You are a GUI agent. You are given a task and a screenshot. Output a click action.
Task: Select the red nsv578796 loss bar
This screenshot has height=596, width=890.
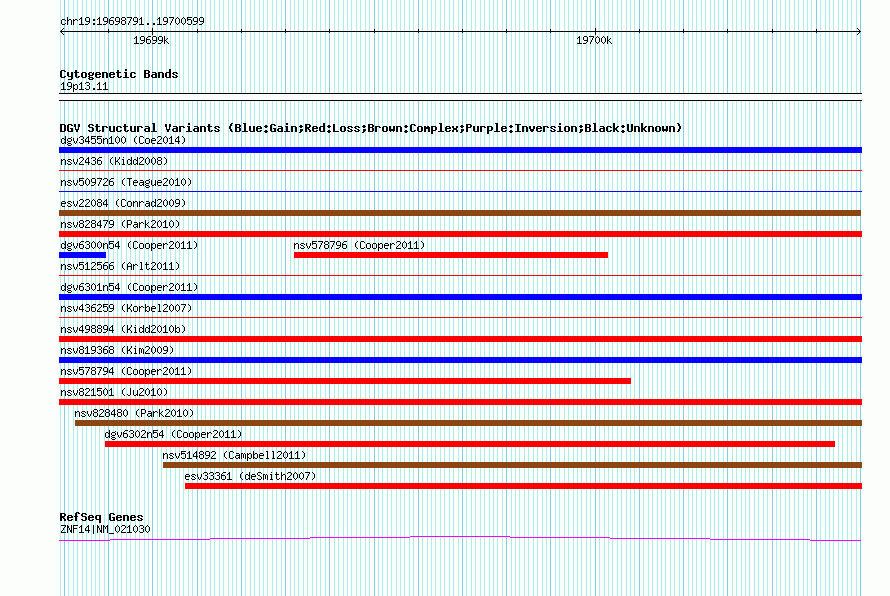tap(451, 255)
